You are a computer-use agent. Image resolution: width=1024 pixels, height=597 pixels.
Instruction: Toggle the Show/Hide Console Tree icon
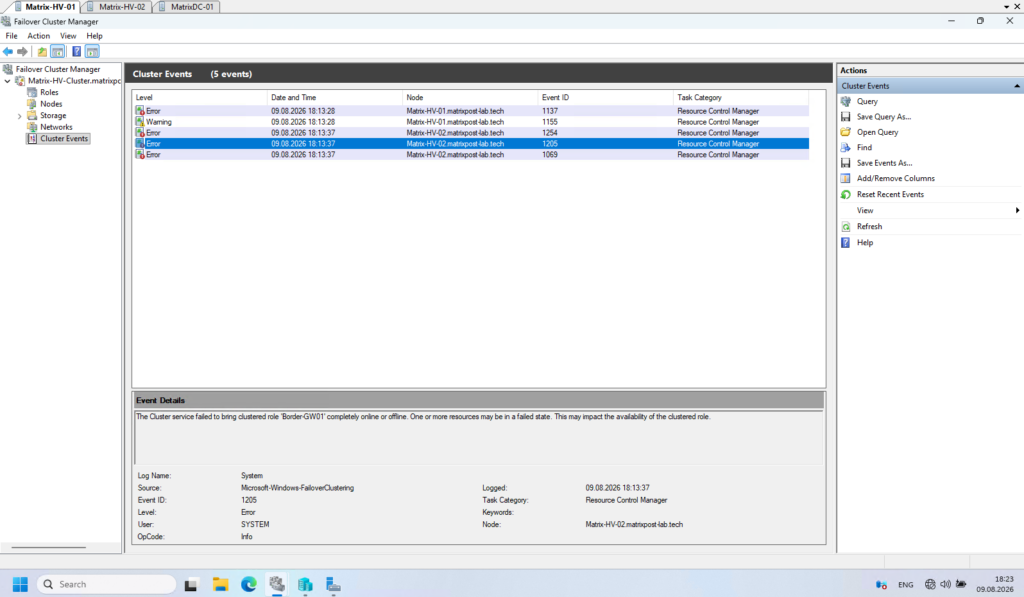[57, 52]
